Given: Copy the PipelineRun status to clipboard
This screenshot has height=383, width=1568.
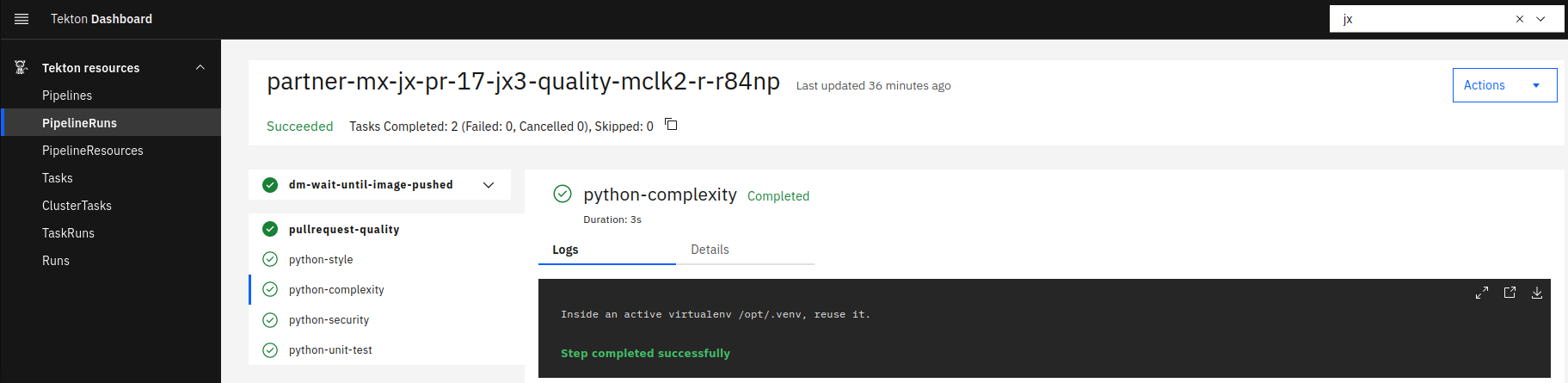Looking at the screenshot, I should [x=671, y=125].
